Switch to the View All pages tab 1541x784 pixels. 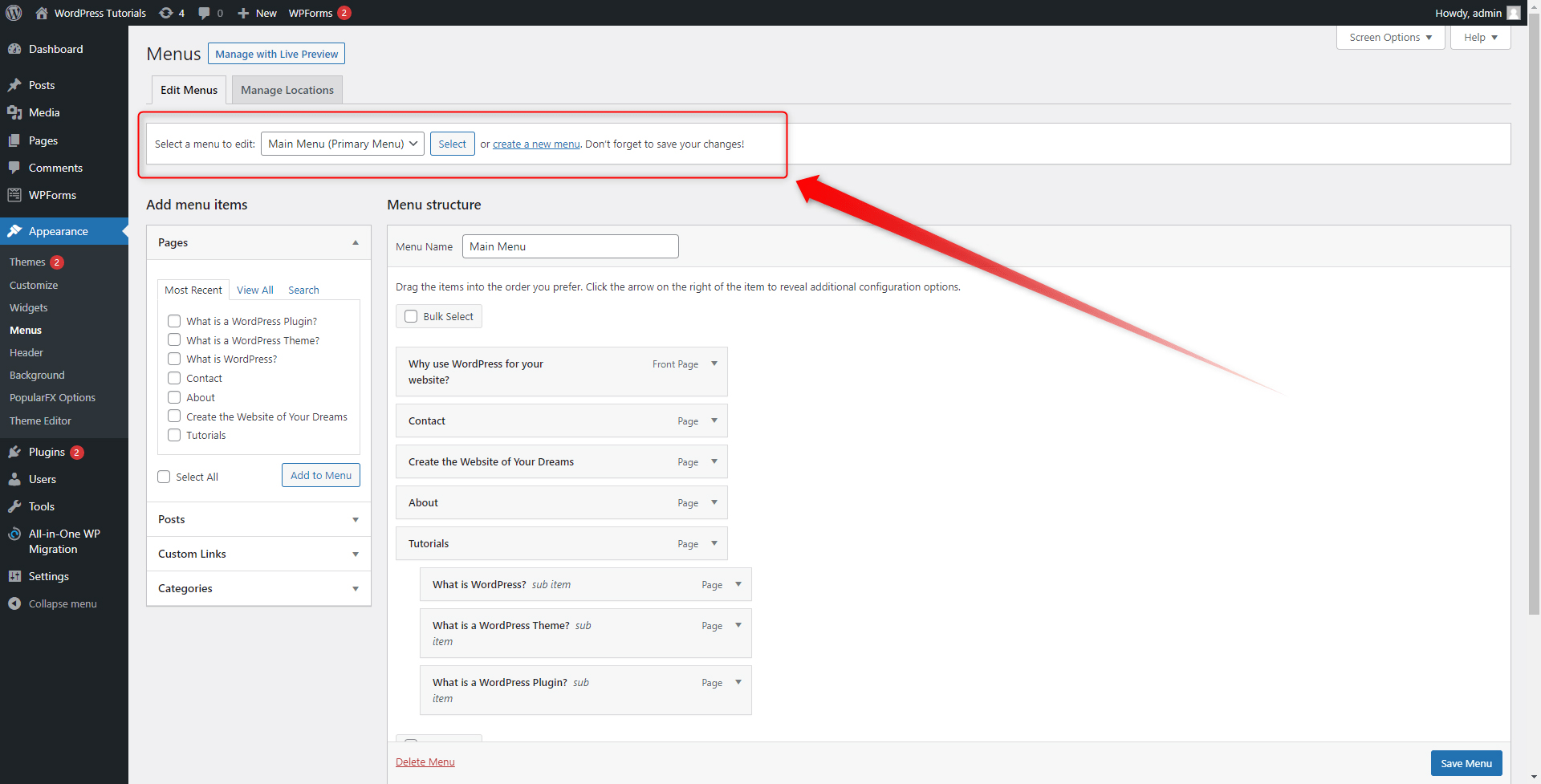tap(255, 290)
